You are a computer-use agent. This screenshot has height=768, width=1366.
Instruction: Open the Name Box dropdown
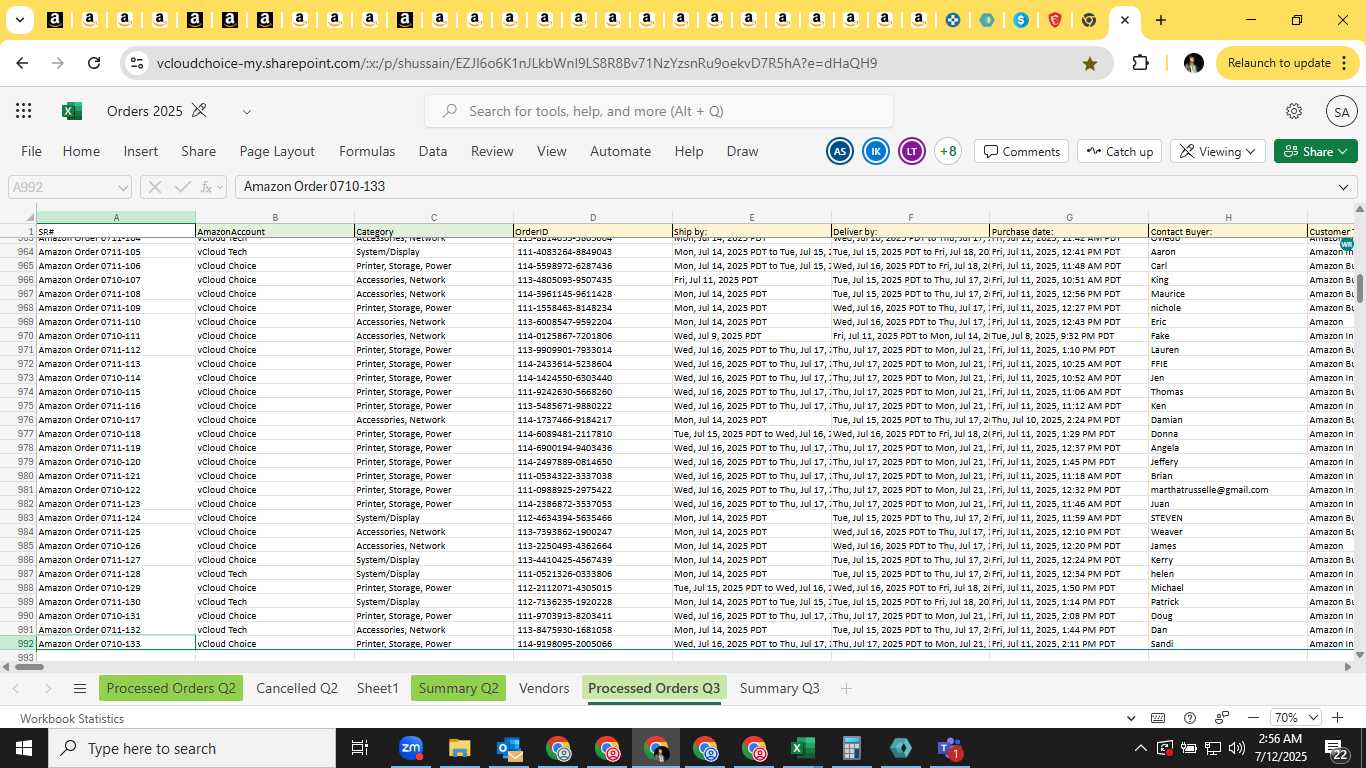(x=123, y=187)
